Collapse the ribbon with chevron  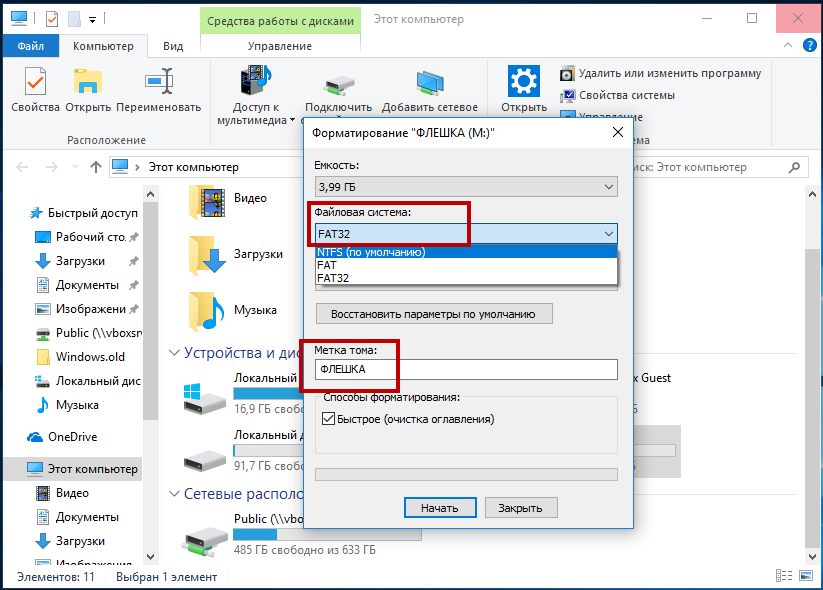click(x=788, y=46)
